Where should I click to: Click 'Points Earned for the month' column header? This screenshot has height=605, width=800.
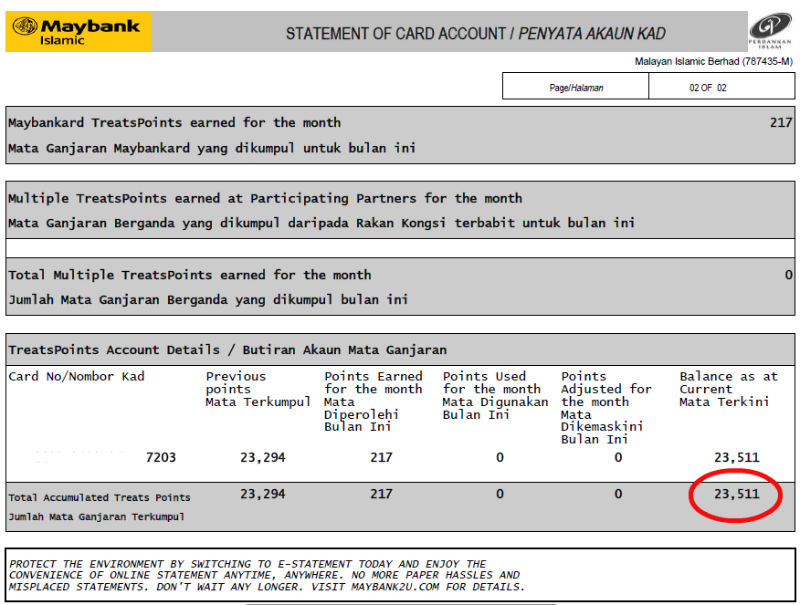pos(373,401)
